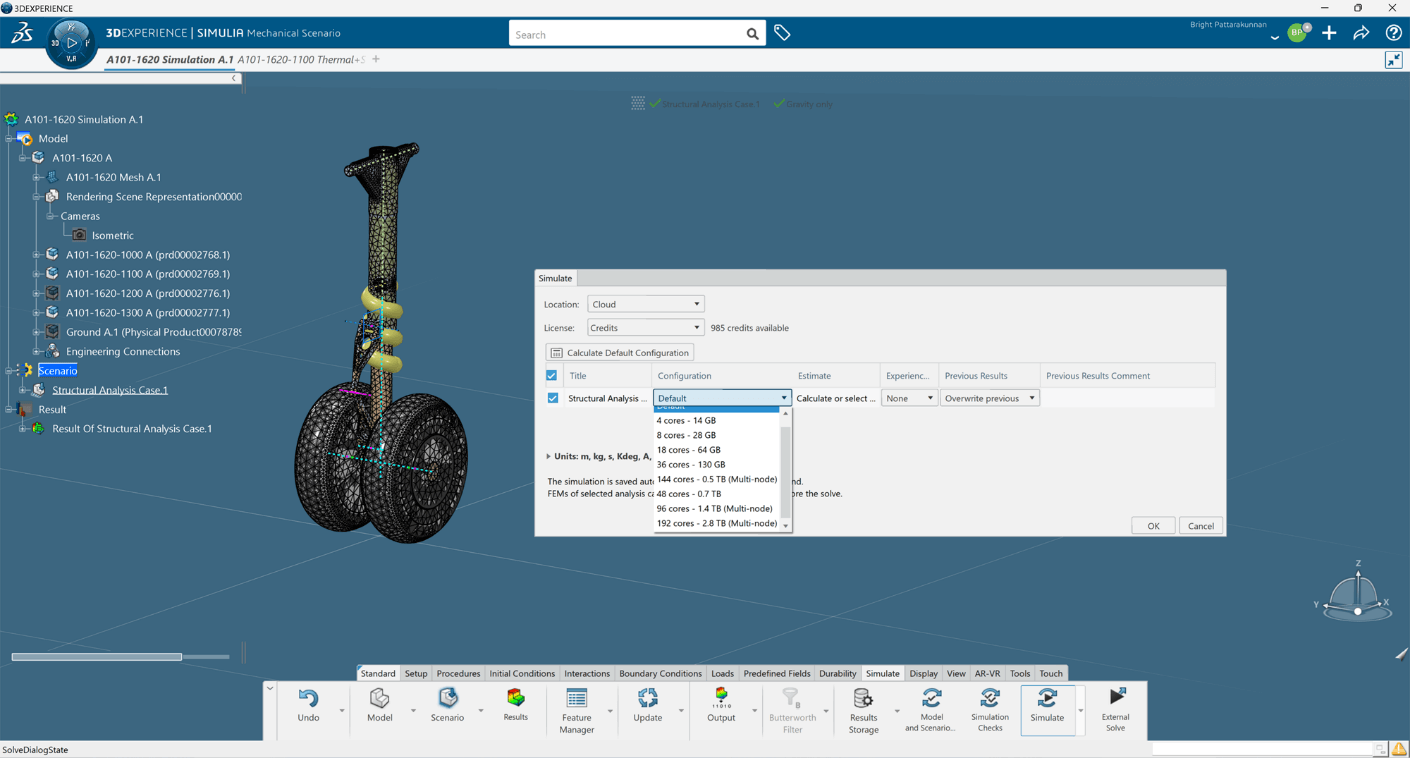This screenshot has width=1410, height=758.
Task: Click in the Search input field
Action: pos(628,34)
